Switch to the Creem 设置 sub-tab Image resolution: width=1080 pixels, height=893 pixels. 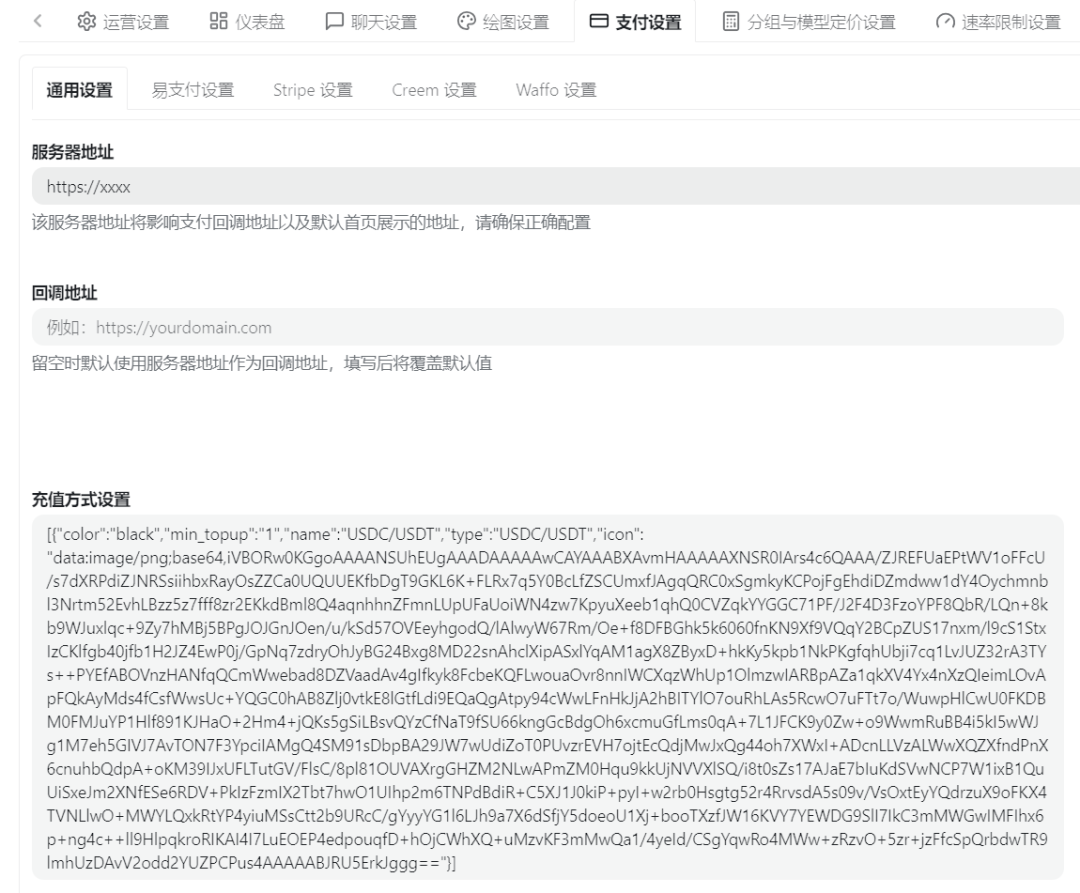click(434, 90)
